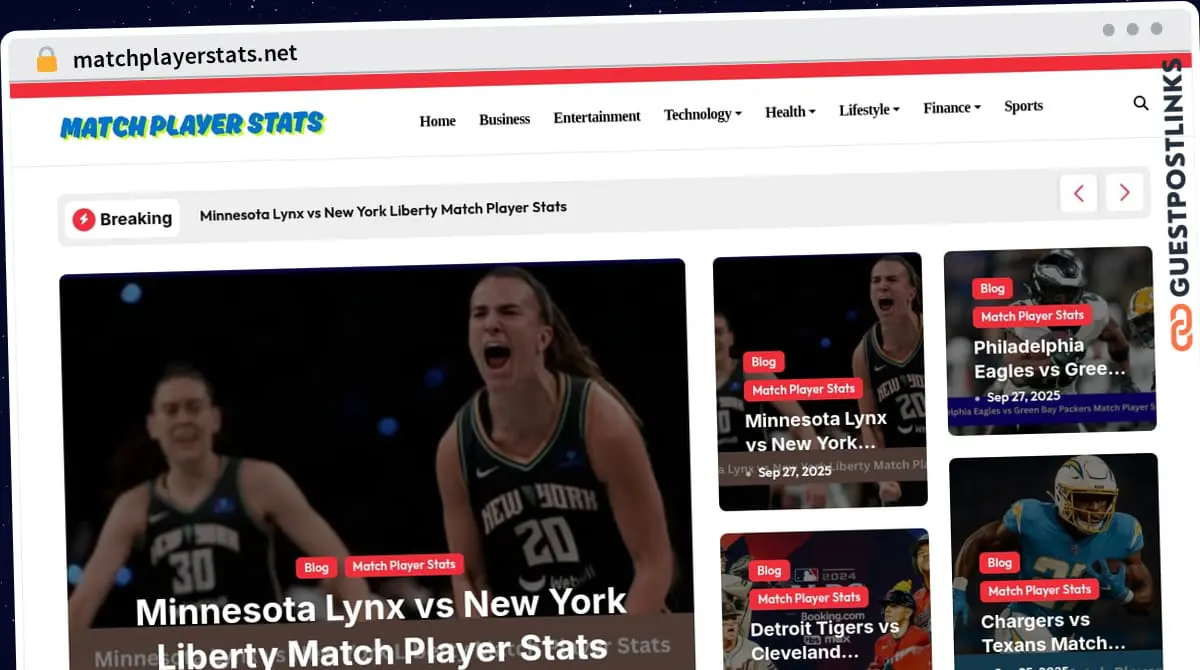This screenshot has width=1200, height=670.
Task: Click the GuestPostLinks chain logo
Action: (1182, 328)
